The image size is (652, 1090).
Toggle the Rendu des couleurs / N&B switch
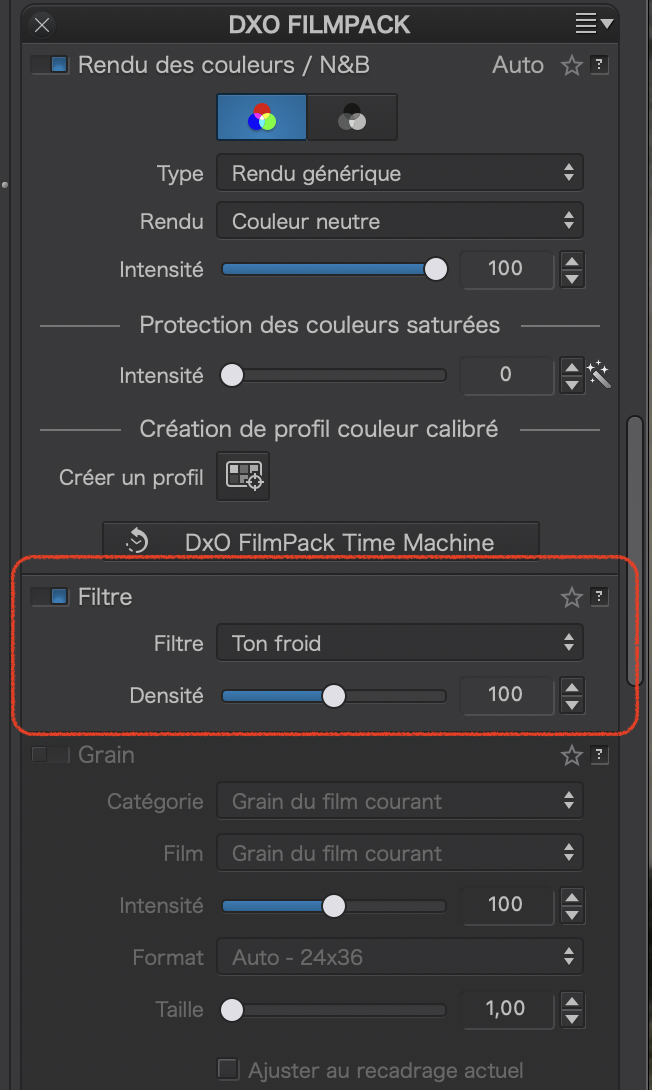[50, 65]
